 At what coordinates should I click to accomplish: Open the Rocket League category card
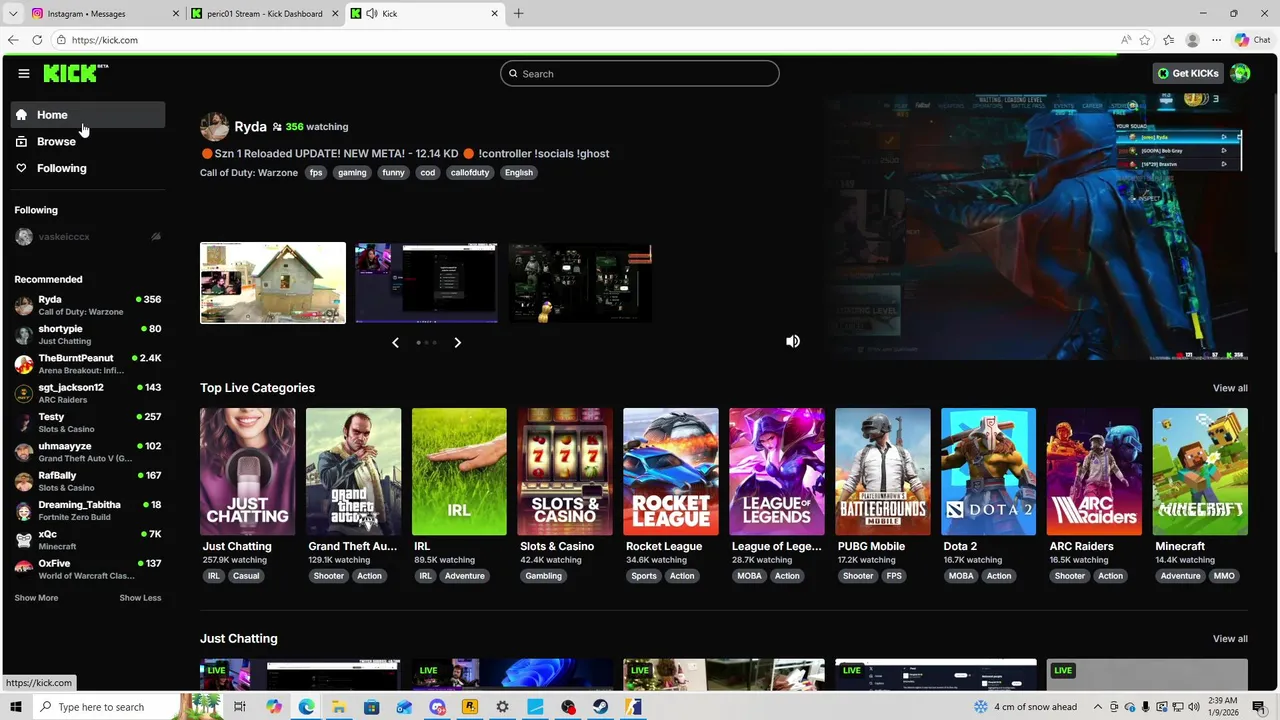point(671,471)
